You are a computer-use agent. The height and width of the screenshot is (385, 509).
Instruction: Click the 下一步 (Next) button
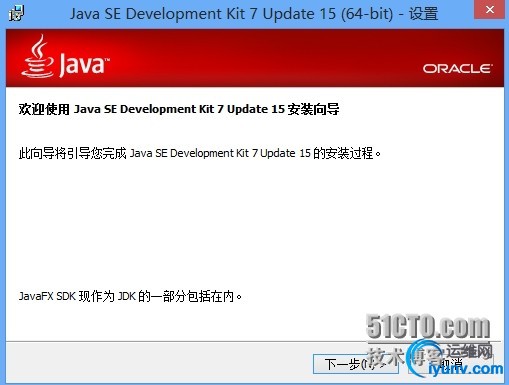tap(356, 364)
